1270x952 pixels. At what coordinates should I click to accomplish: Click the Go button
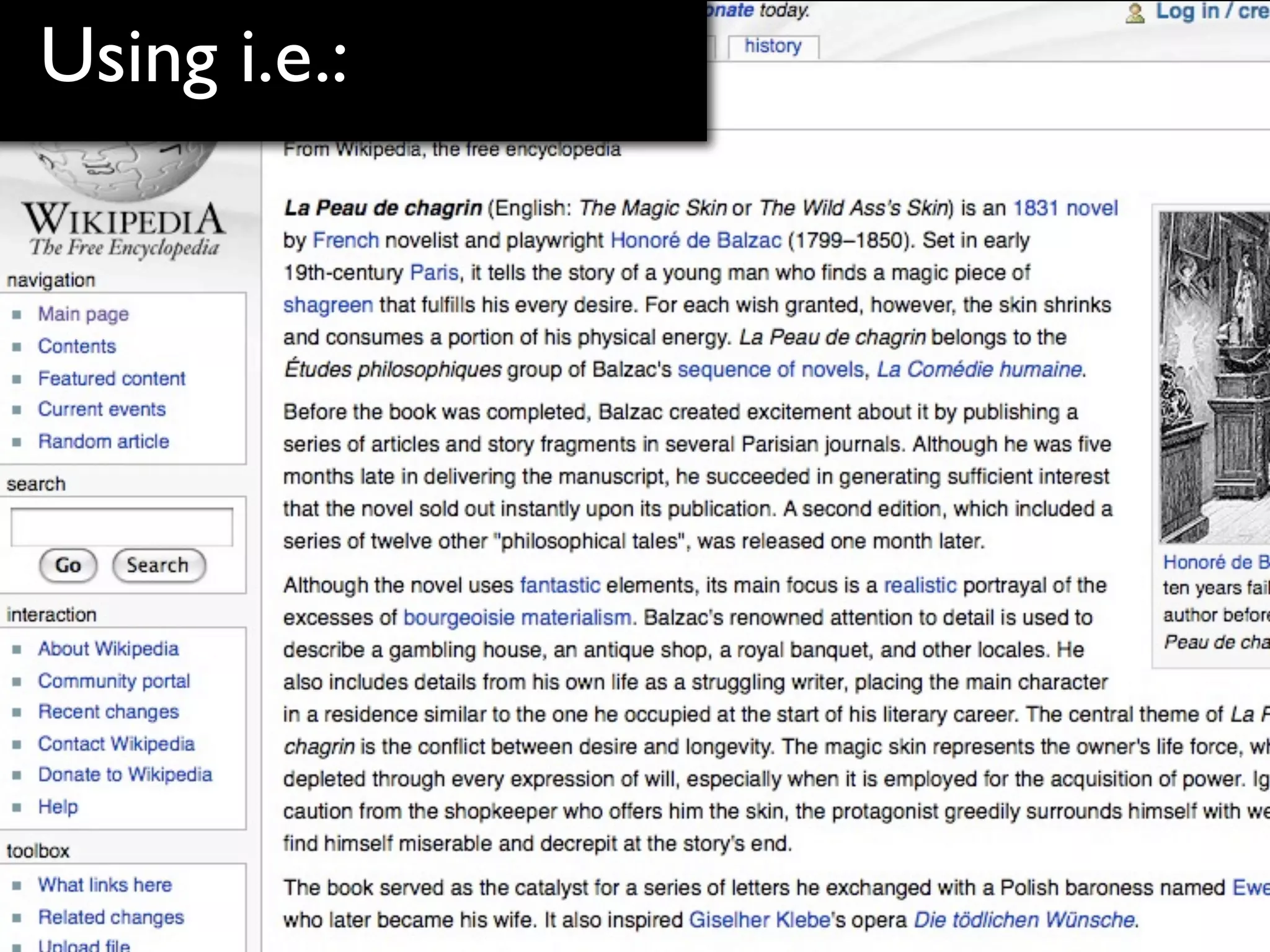pyautogui.click(x=68, y=565)
